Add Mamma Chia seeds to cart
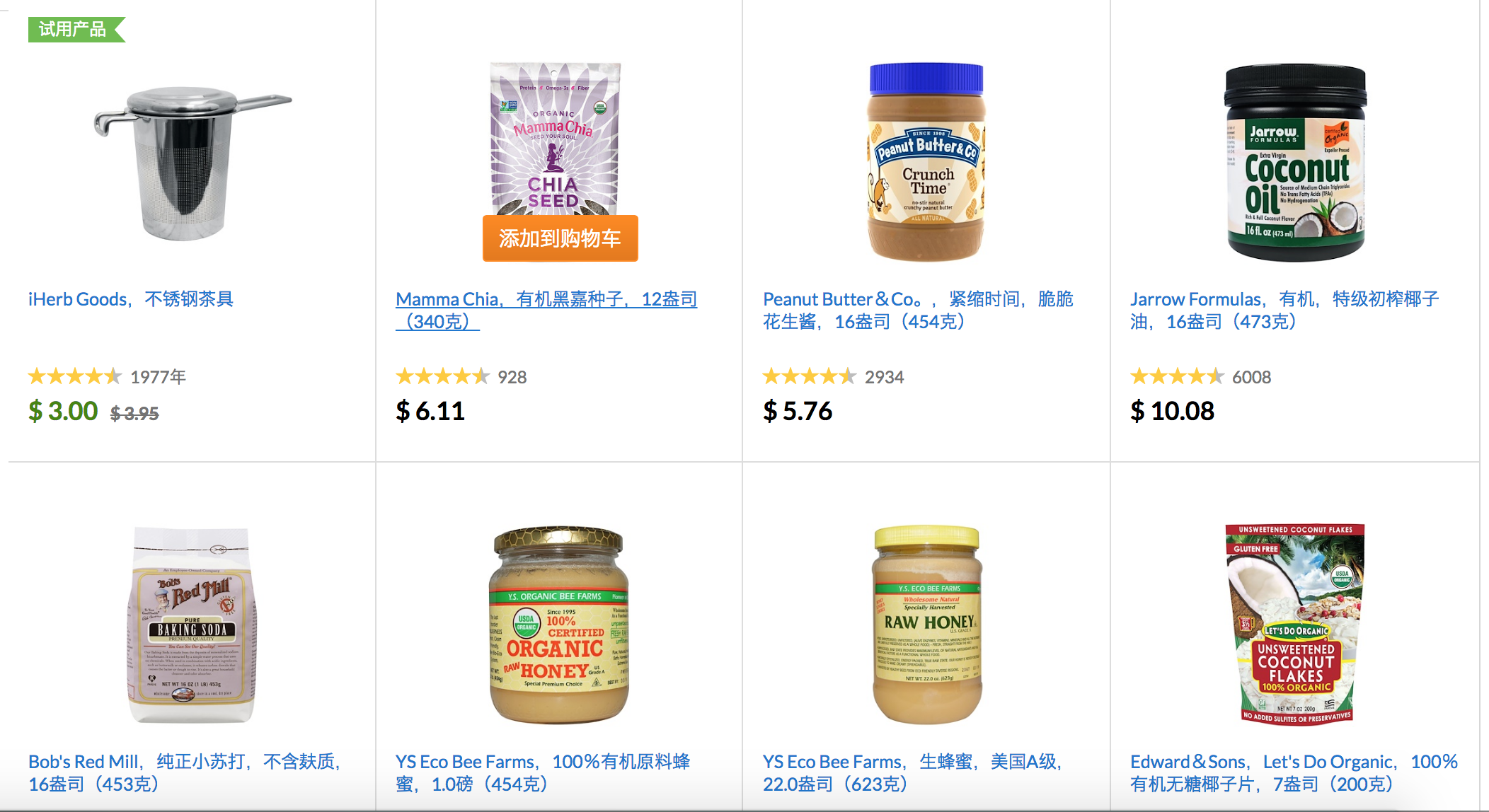Viewport: 1489px width, 812px height. (560, 238)
